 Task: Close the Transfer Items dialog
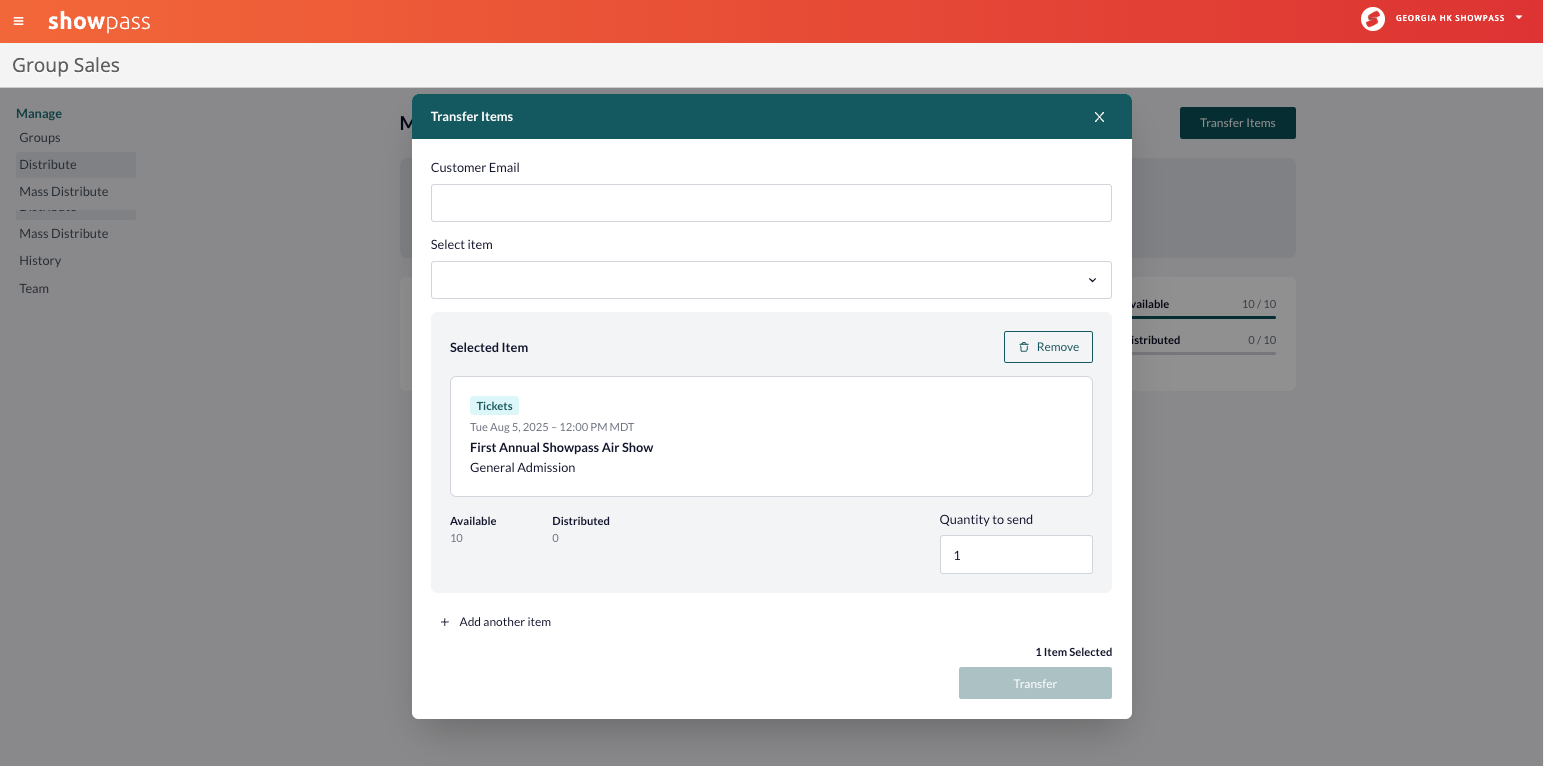pos(1099,117)
